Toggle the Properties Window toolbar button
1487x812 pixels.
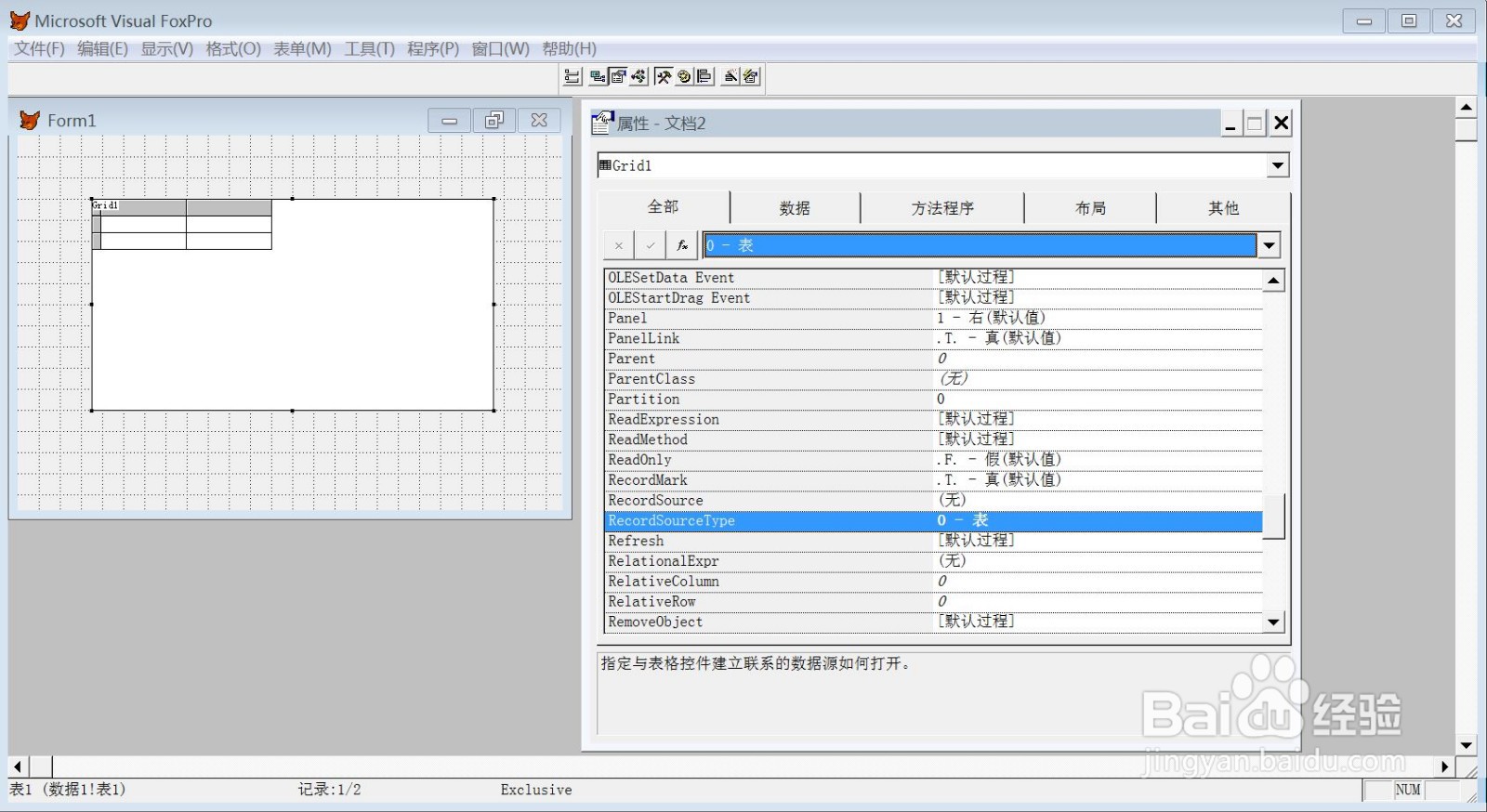click(x=618, y=76)
